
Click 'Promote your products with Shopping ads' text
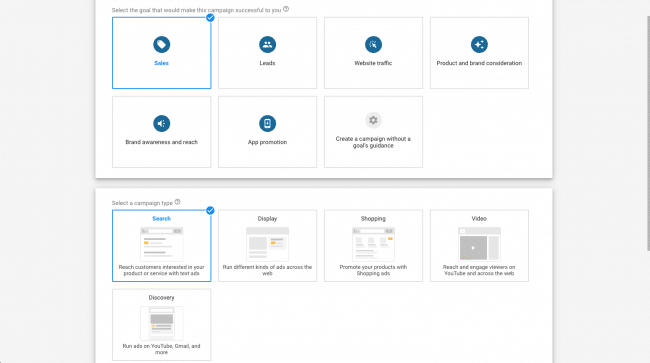click(x=373, y=270)
